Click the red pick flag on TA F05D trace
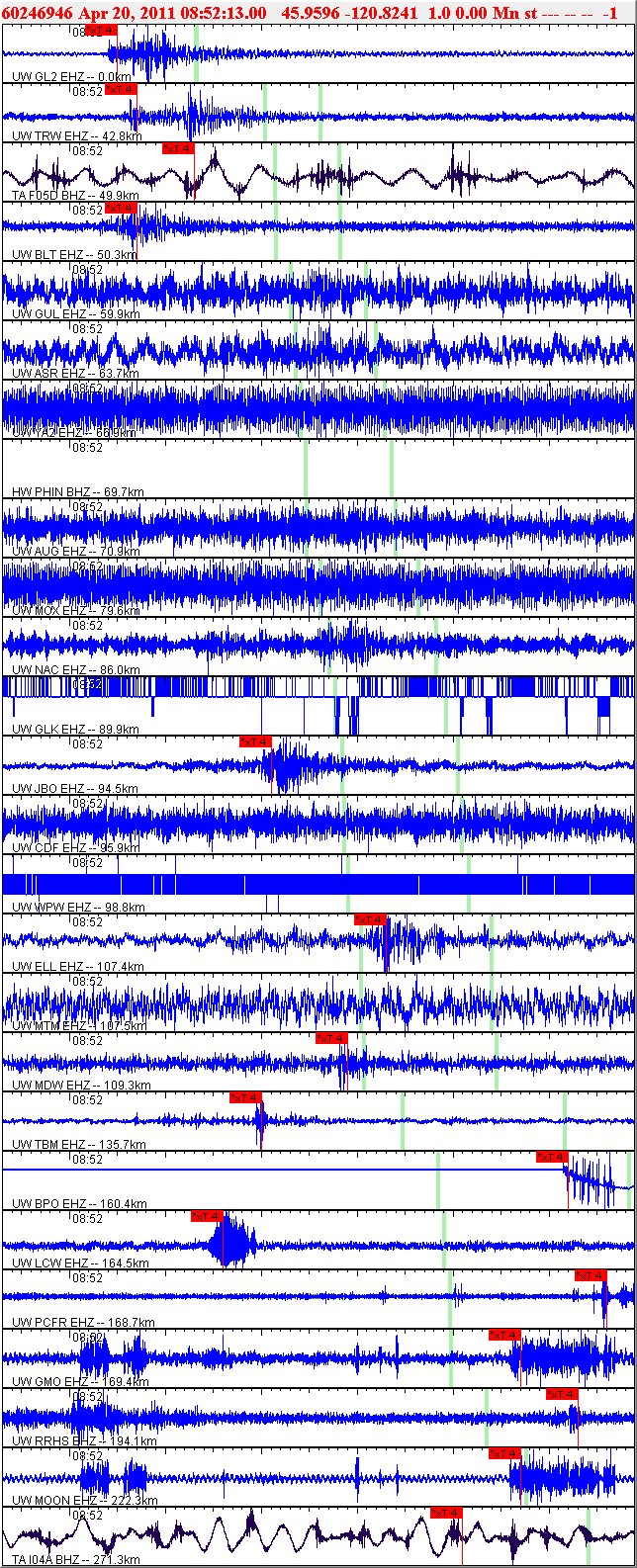637x1568 pixels. click(x=178, y=148)
